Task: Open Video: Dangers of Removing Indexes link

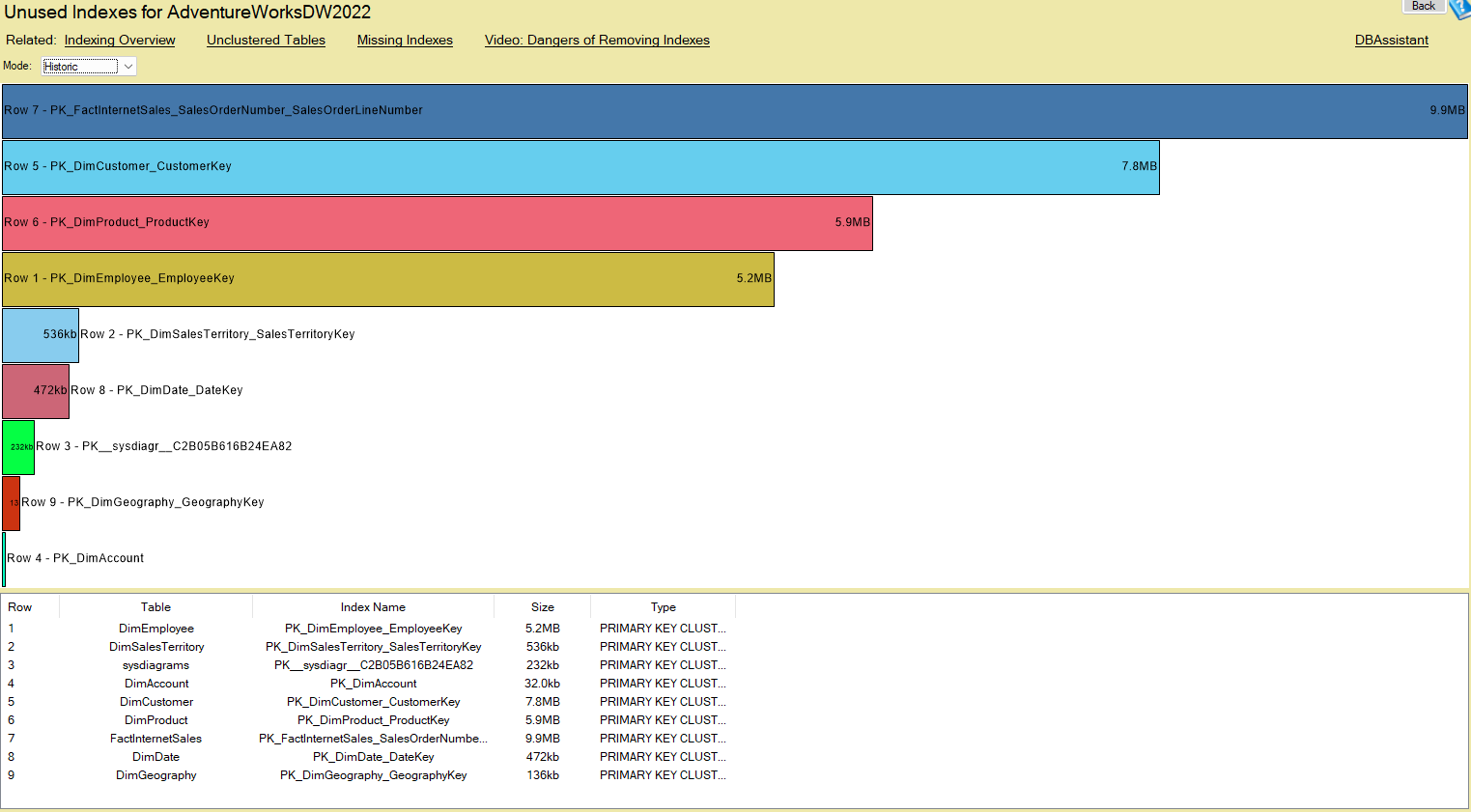Action: [x=597, y=40]
